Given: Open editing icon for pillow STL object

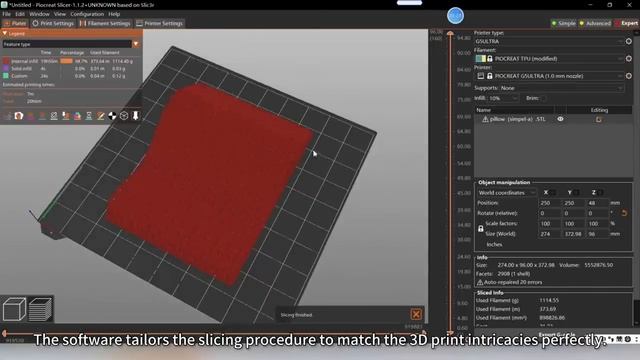Looking at the screenshot, I should [x=599, y=119].
